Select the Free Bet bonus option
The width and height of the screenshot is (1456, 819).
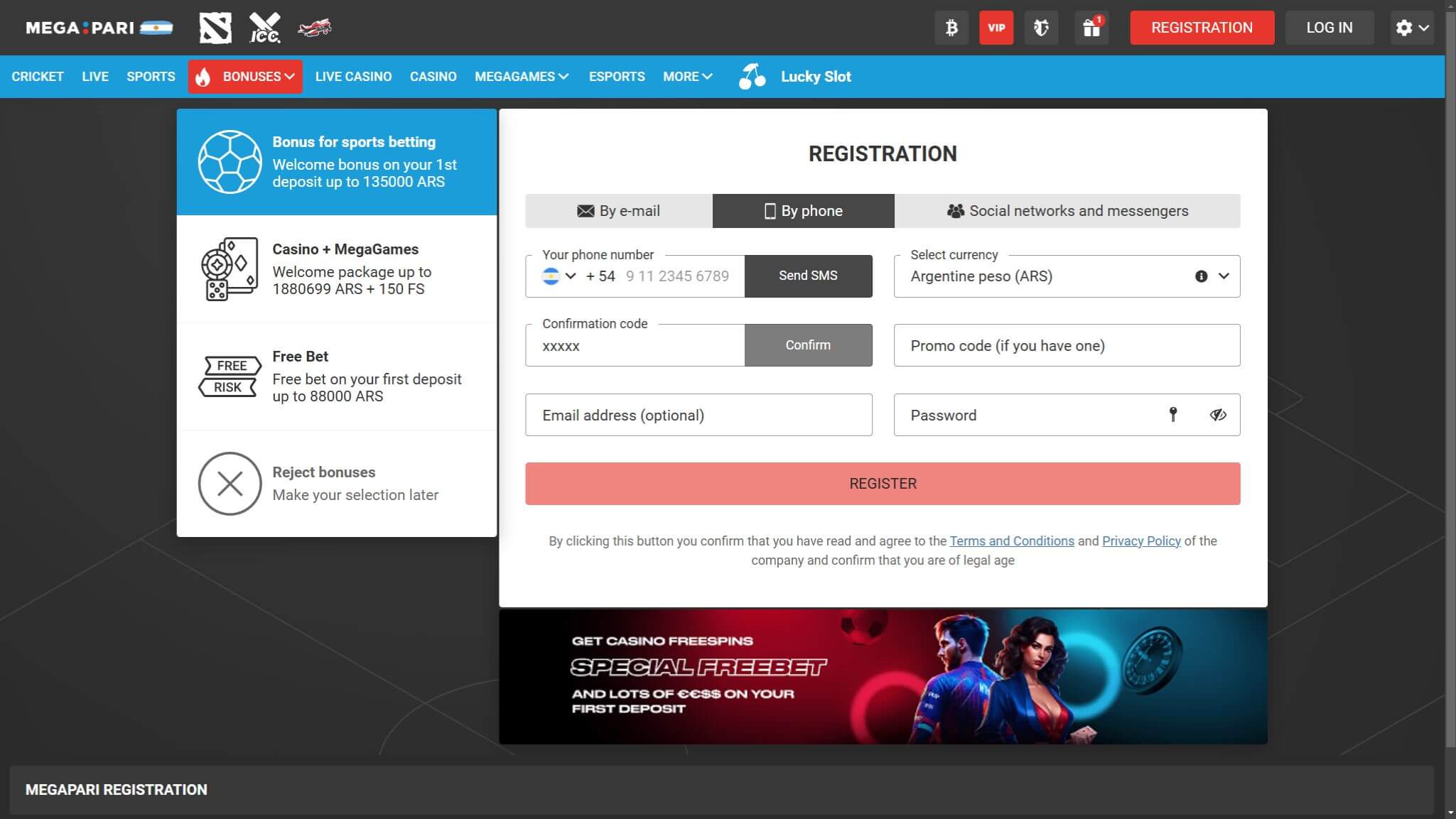[x=337, y=376]
